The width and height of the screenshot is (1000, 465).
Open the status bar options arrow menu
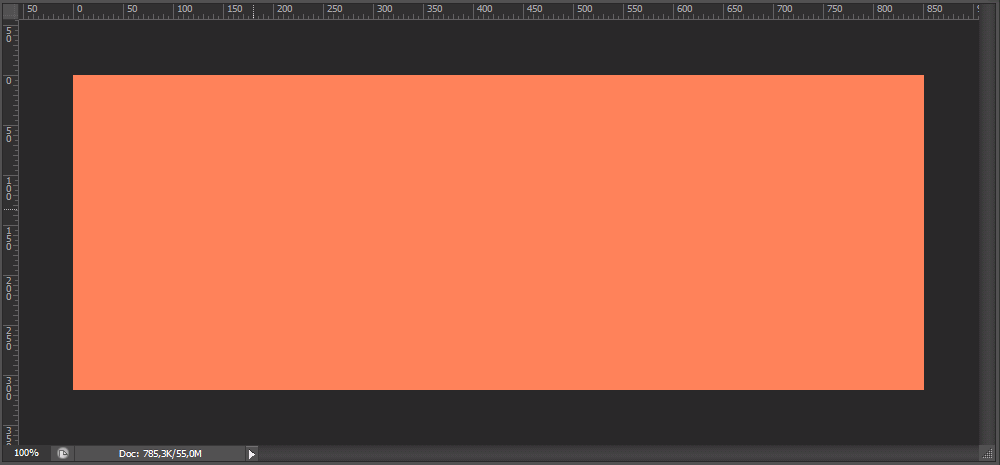[x=252, y=454]
